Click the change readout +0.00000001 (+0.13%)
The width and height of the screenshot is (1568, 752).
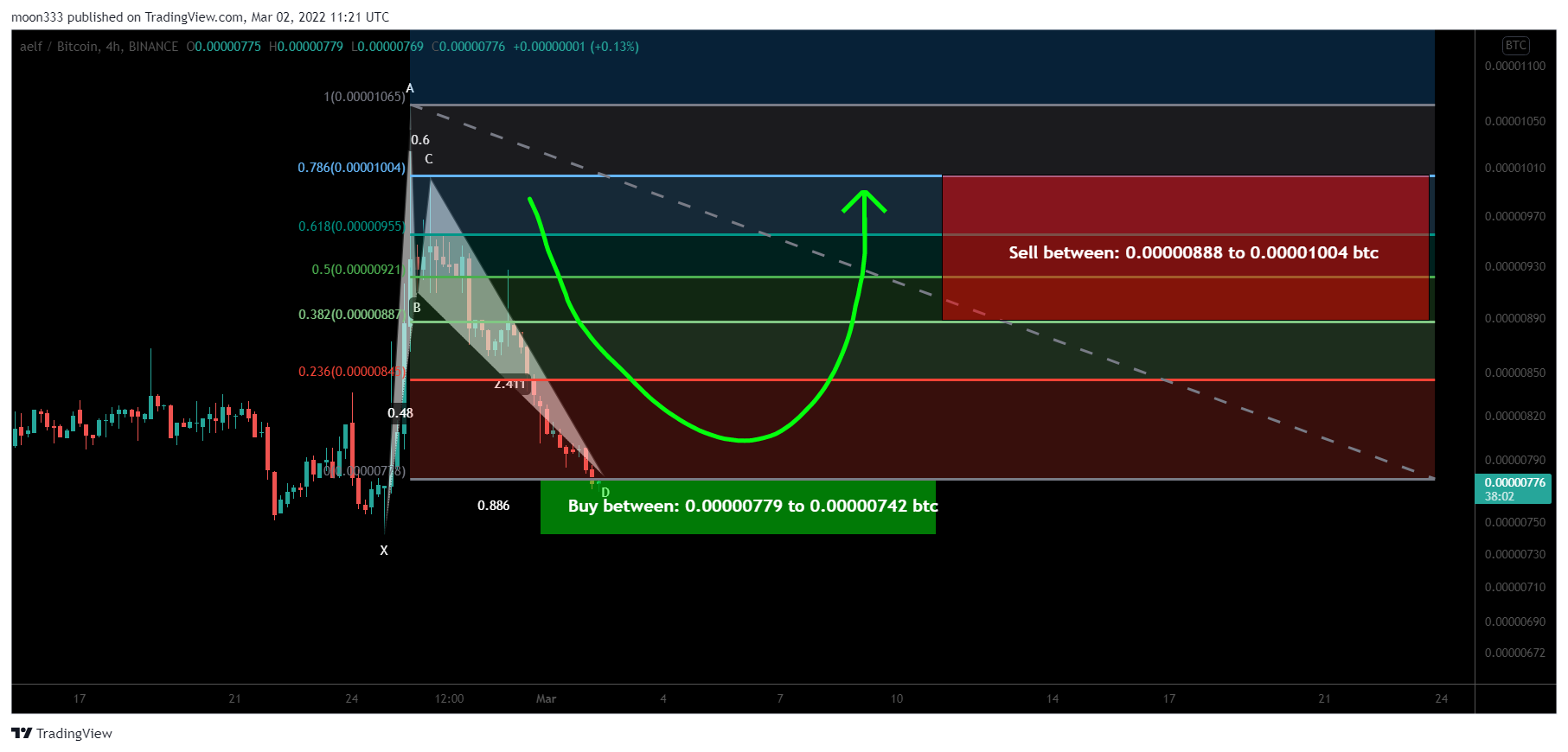pyautogui.click(x=576, y=47)
